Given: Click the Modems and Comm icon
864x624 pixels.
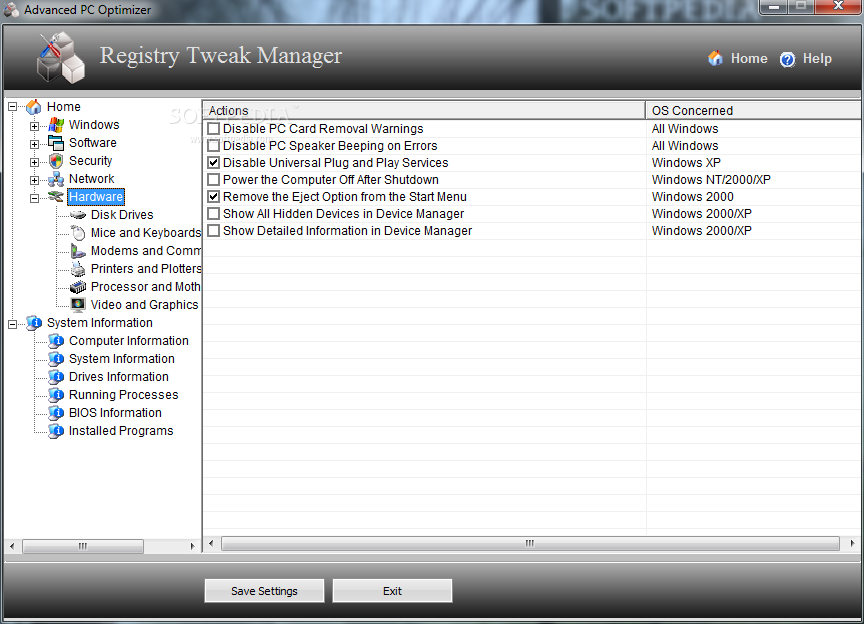Looking at the screenshot, I should 78,251.
